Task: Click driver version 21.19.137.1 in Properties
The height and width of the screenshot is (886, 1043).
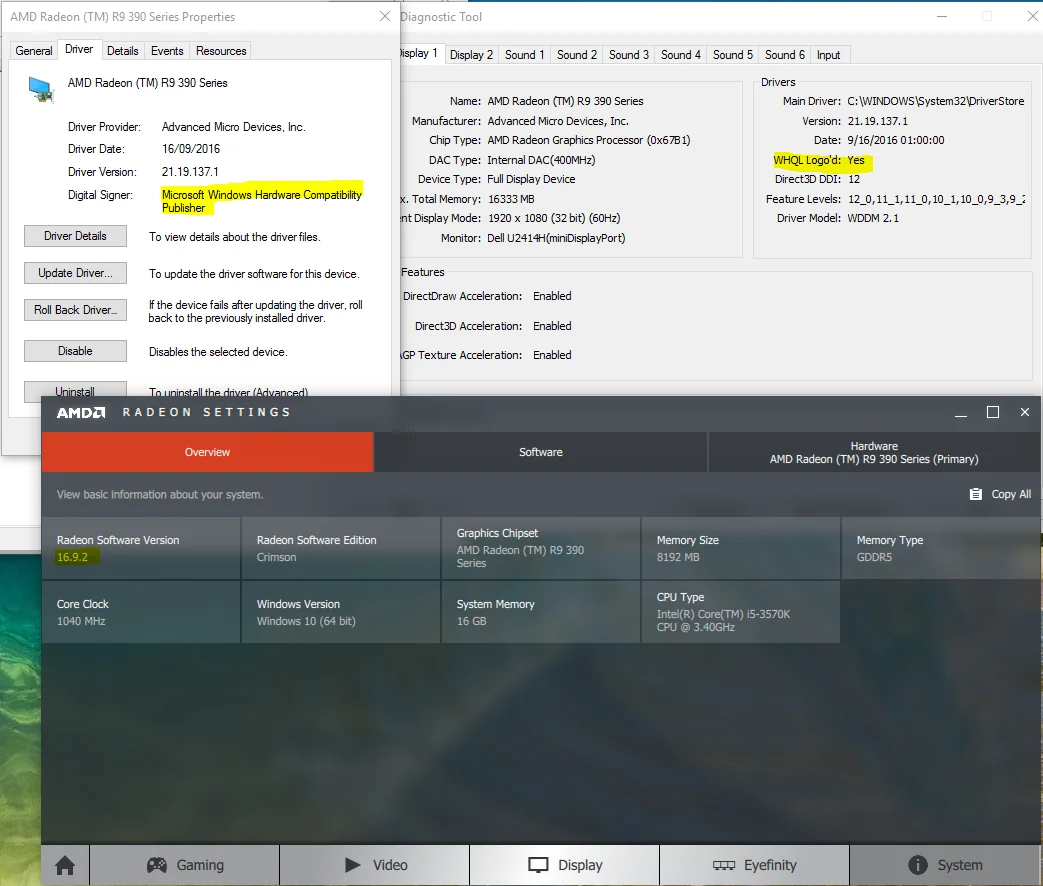Action: click(x=190, y=172)
